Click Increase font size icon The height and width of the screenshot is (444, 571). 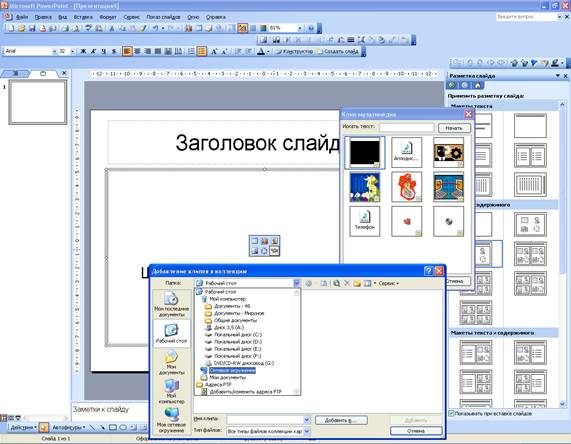[x=214, y=51]
